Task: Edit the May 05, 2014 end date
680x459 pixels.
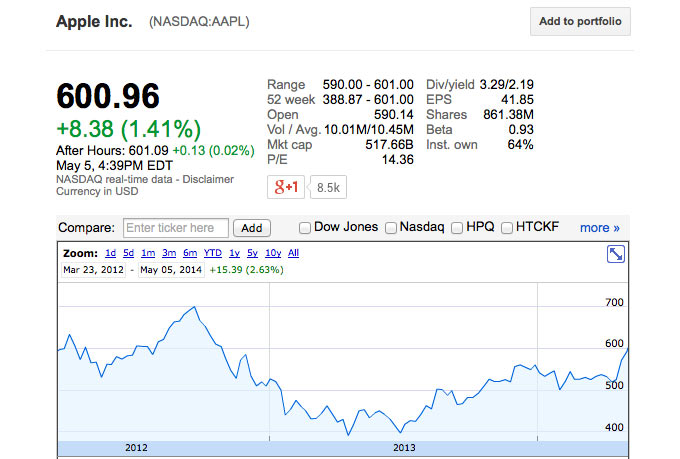Action: (x=171, y=270)
